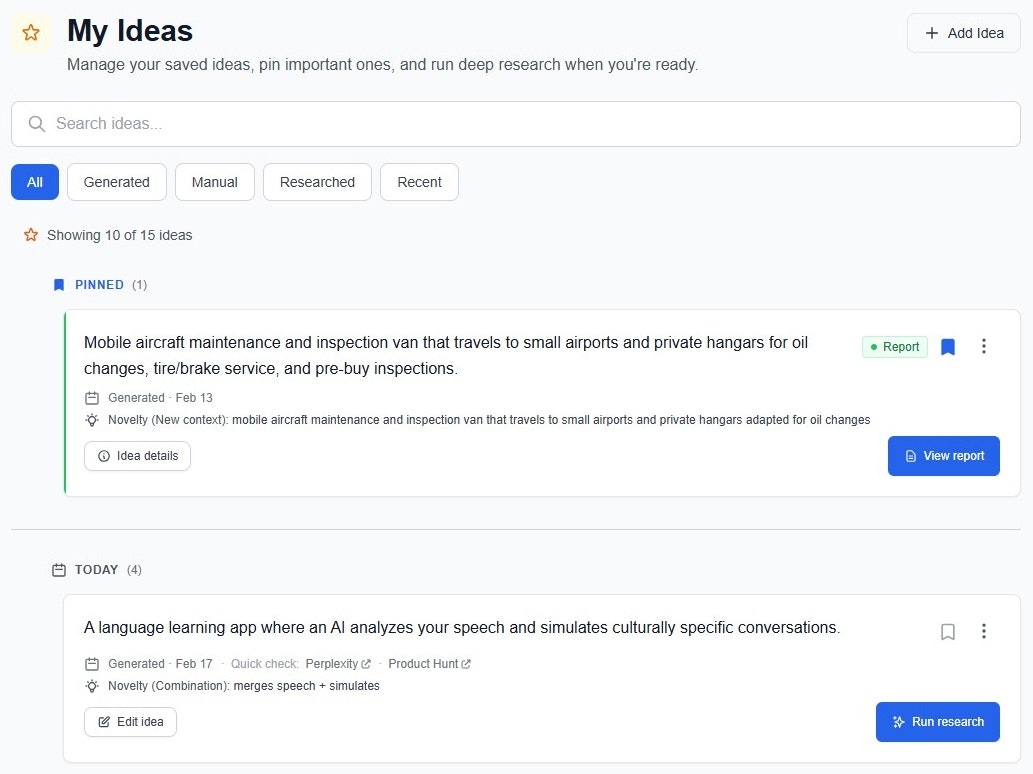Click the magnifier icon in the search bar
Image resolution: width=1033 pixels, height=774 pixels.
coord(36,124)
